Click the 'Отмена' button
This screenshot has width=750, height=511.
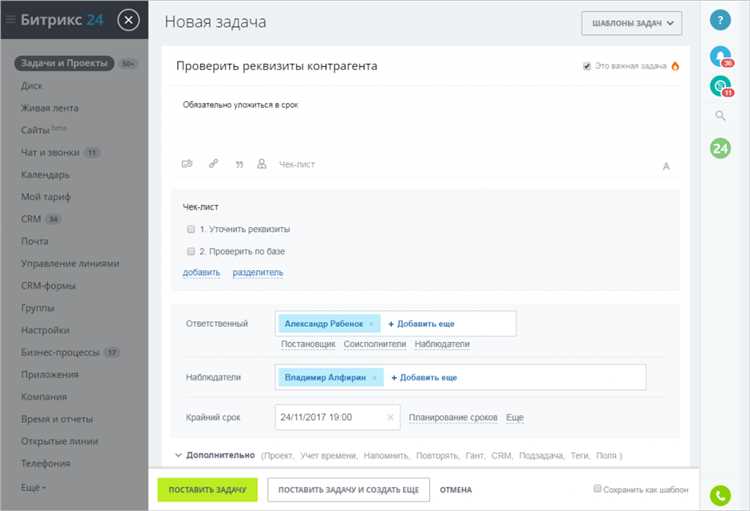[456, 489]
